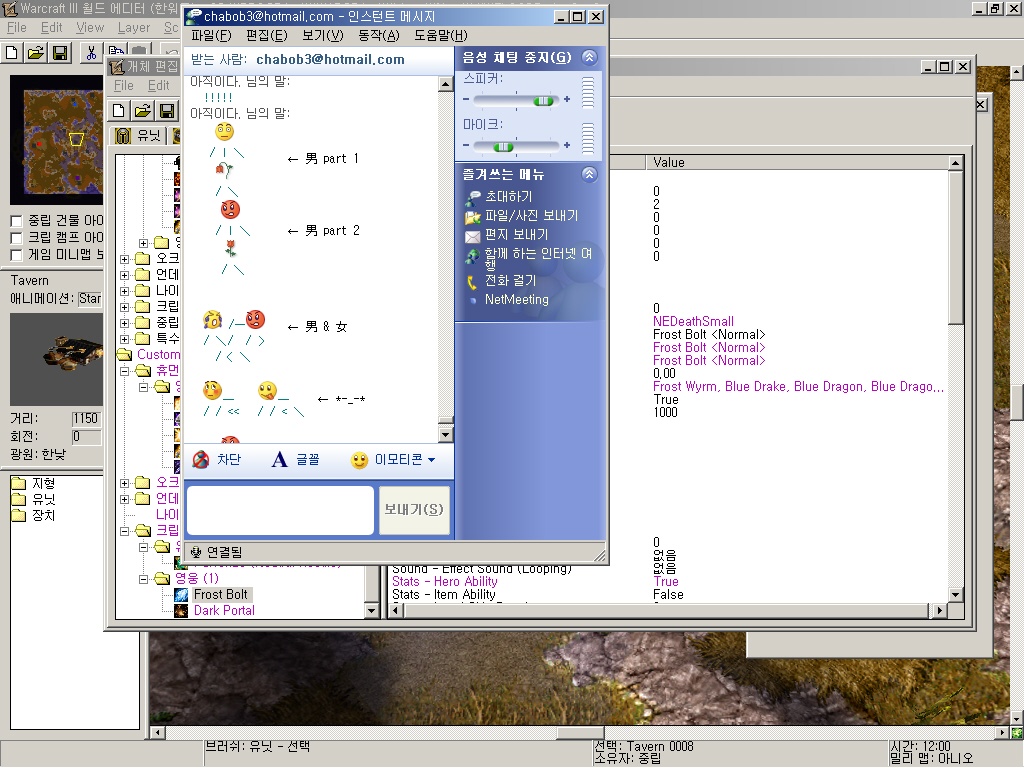Toggle the neutral buildings (중립 건물) checkbox

(x=16, y=221)
